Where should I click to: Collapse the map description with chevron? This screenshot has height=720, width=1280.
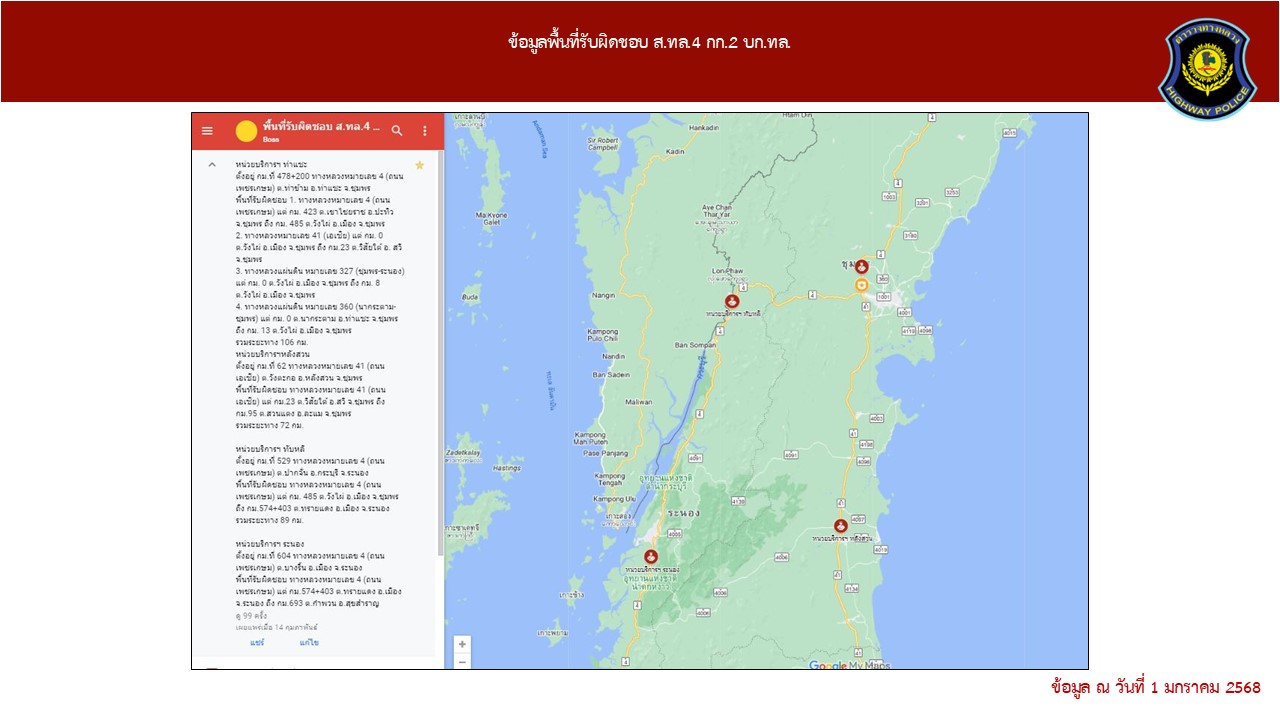click(x=211, y=164)
